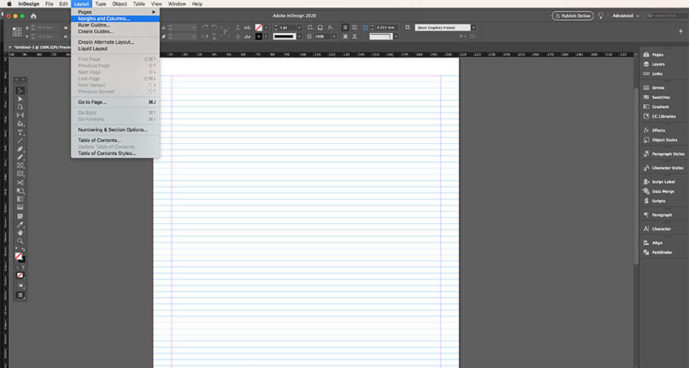Select the Eyedropper tool
Viewport: 689px width, 368px height.
pyautogui.click(x=20, y=225)
